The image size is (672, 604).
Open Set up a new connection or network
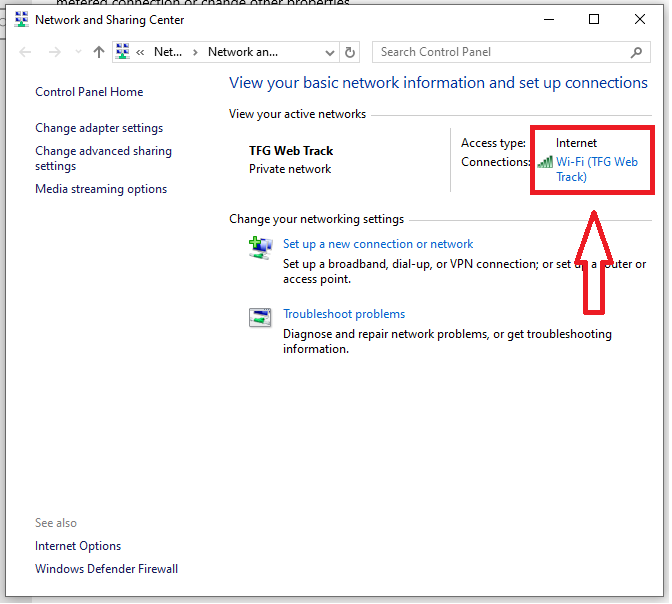[x=378, y=244]
